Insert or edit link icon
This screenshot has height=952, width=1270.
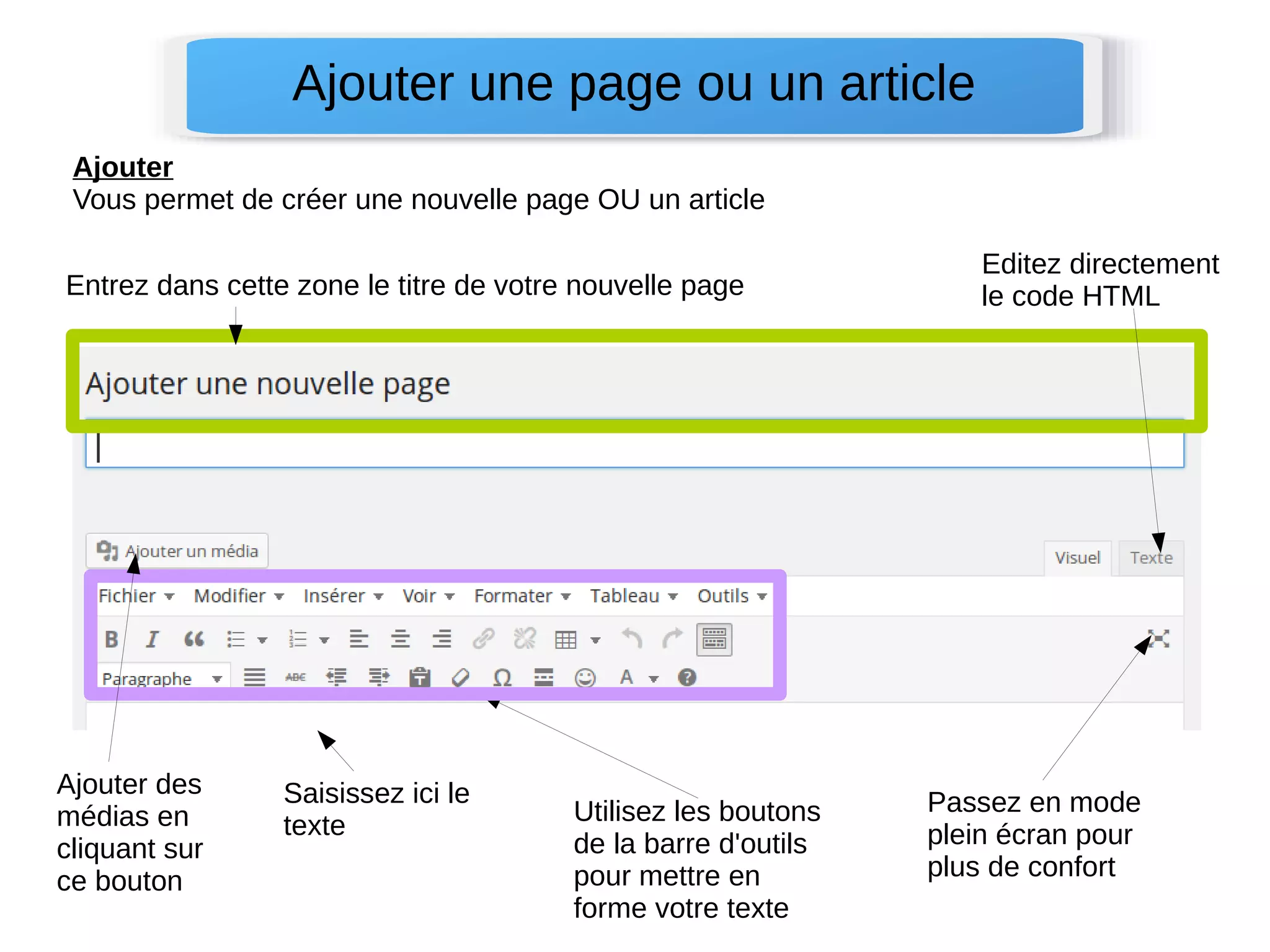(484, 638)
